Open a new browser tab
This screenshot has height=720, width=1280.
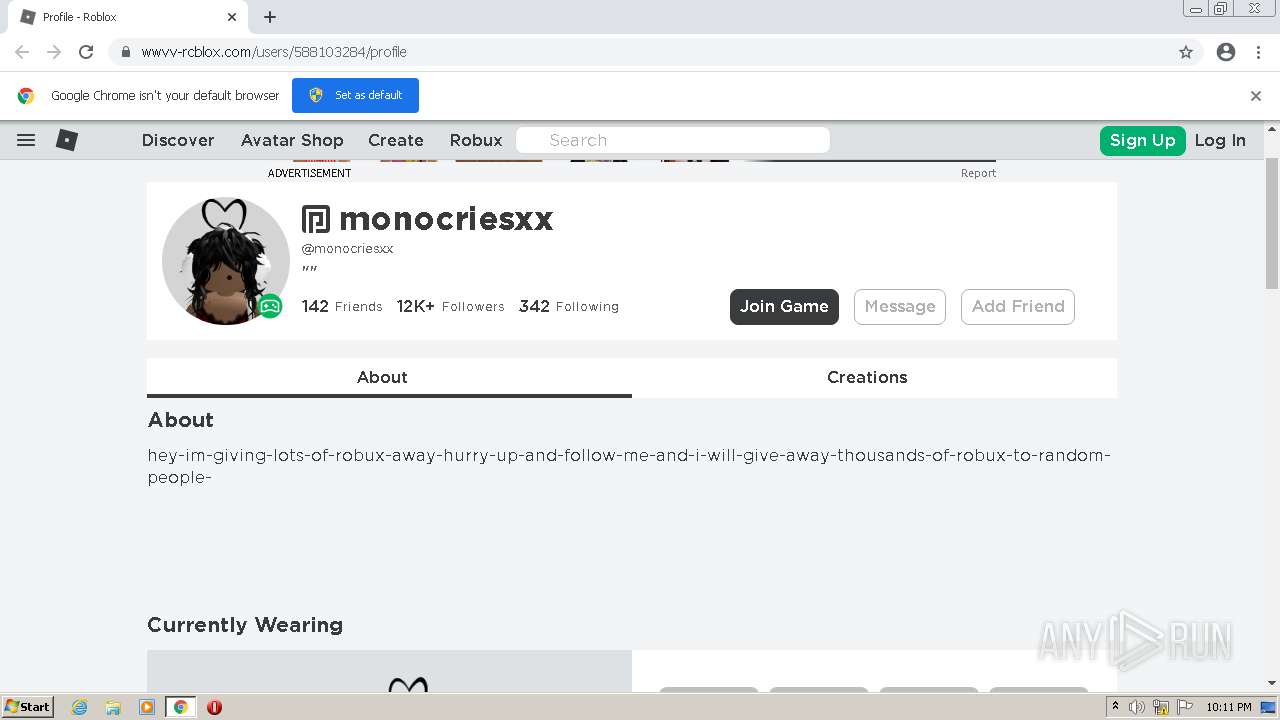(270, 17)
